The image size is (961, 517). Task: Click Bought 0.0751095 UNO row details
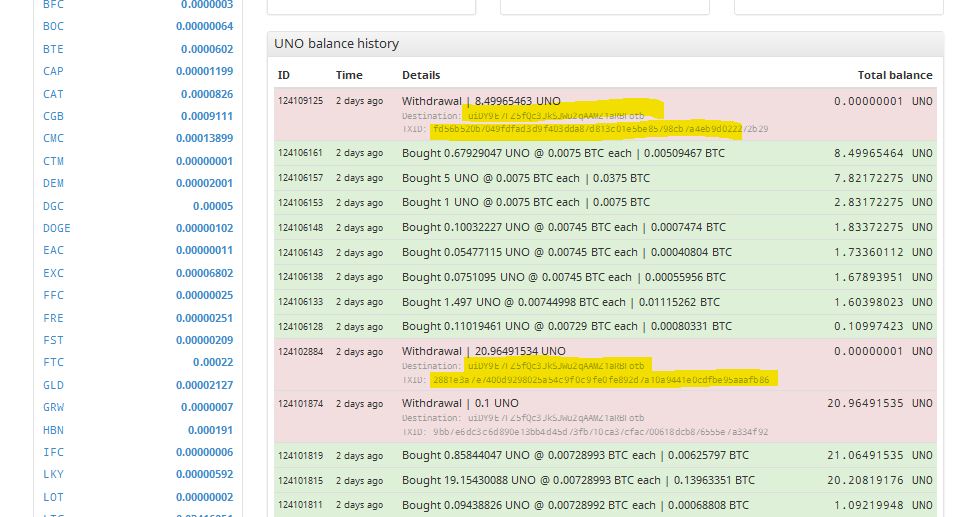(564, 277)
